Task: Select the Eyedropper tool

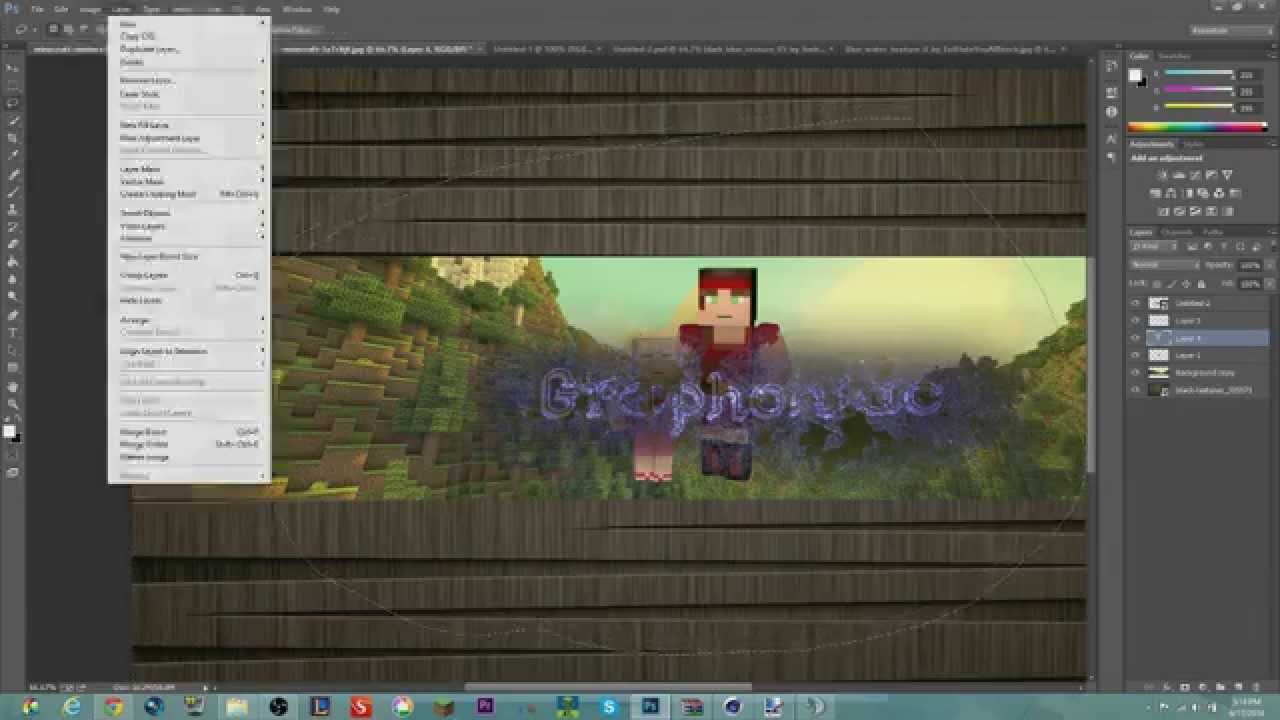Action: [13, 155]
